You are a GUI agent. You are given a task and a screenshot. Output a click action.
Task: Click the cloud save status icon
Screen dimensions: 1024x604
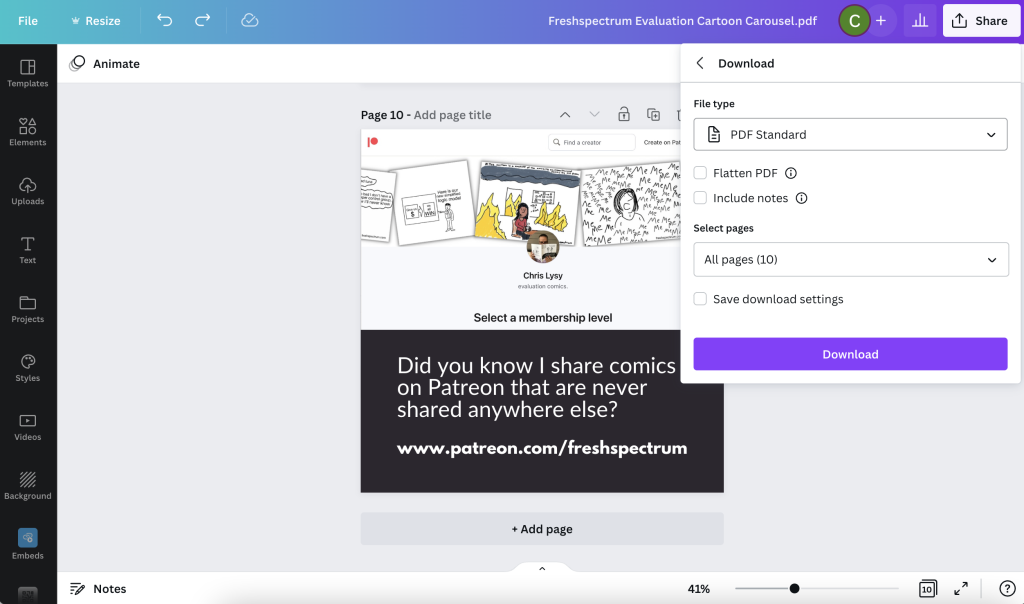click(249, 20)
